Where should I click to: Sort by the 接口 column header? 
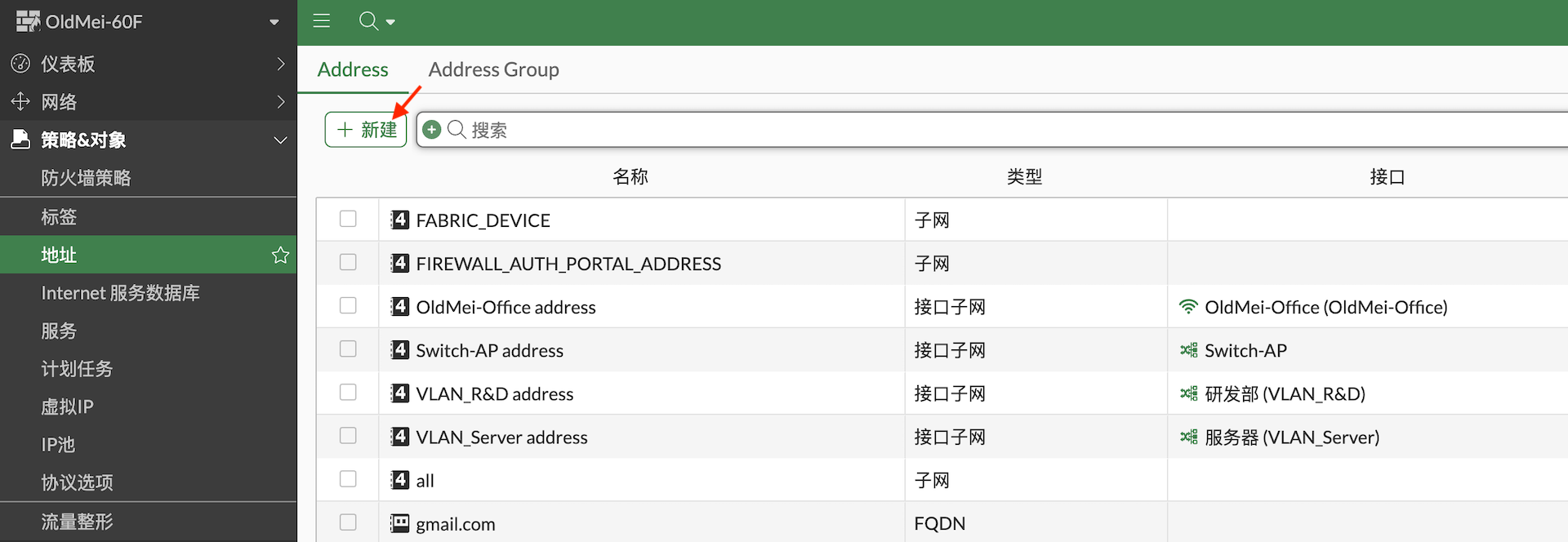[1387, 176]
